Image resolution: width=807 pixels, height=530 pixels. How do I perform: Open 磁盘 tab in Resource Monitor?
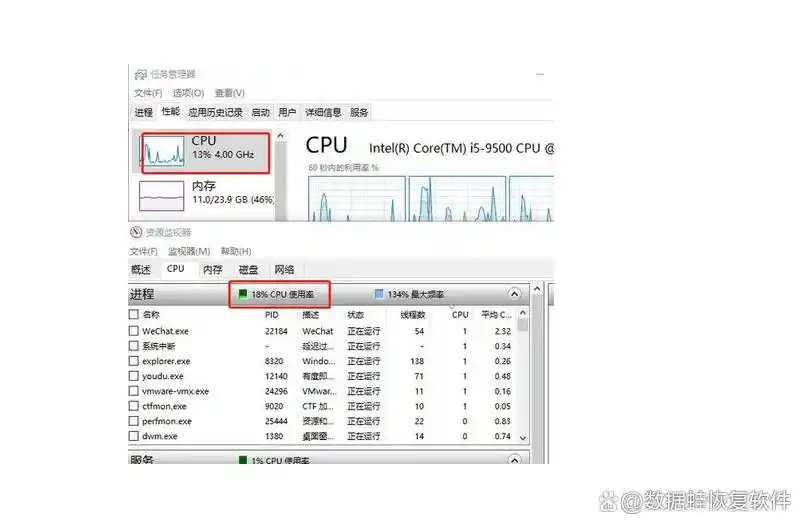(x=249, y=270)
